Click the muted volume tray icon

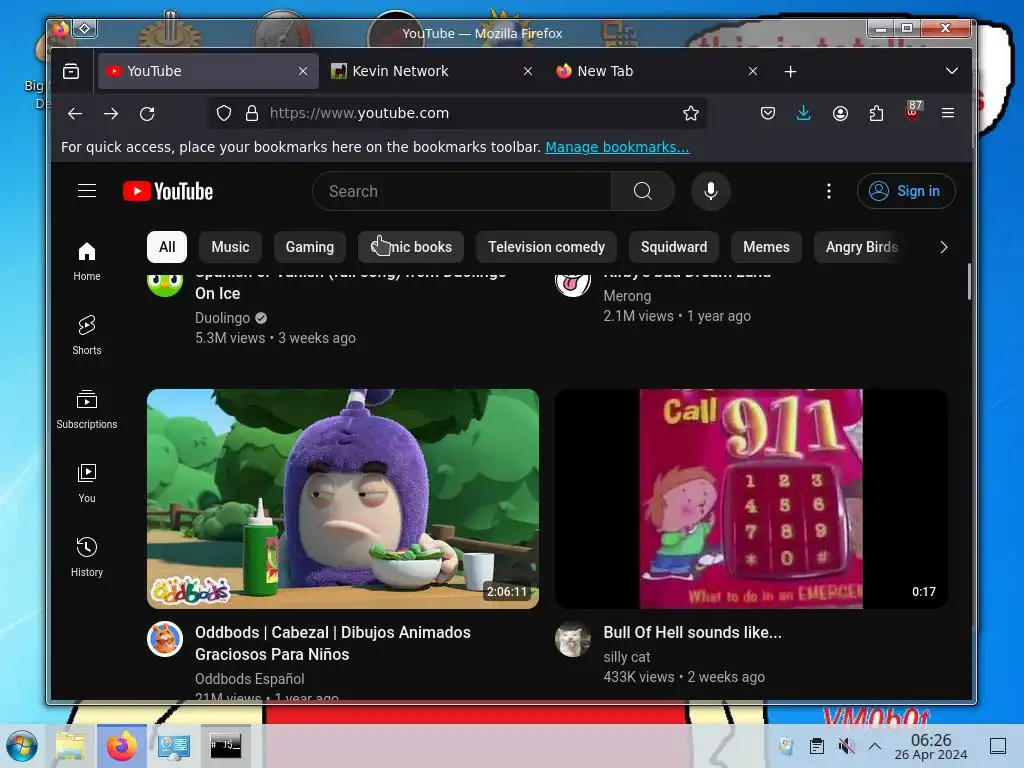846,746
